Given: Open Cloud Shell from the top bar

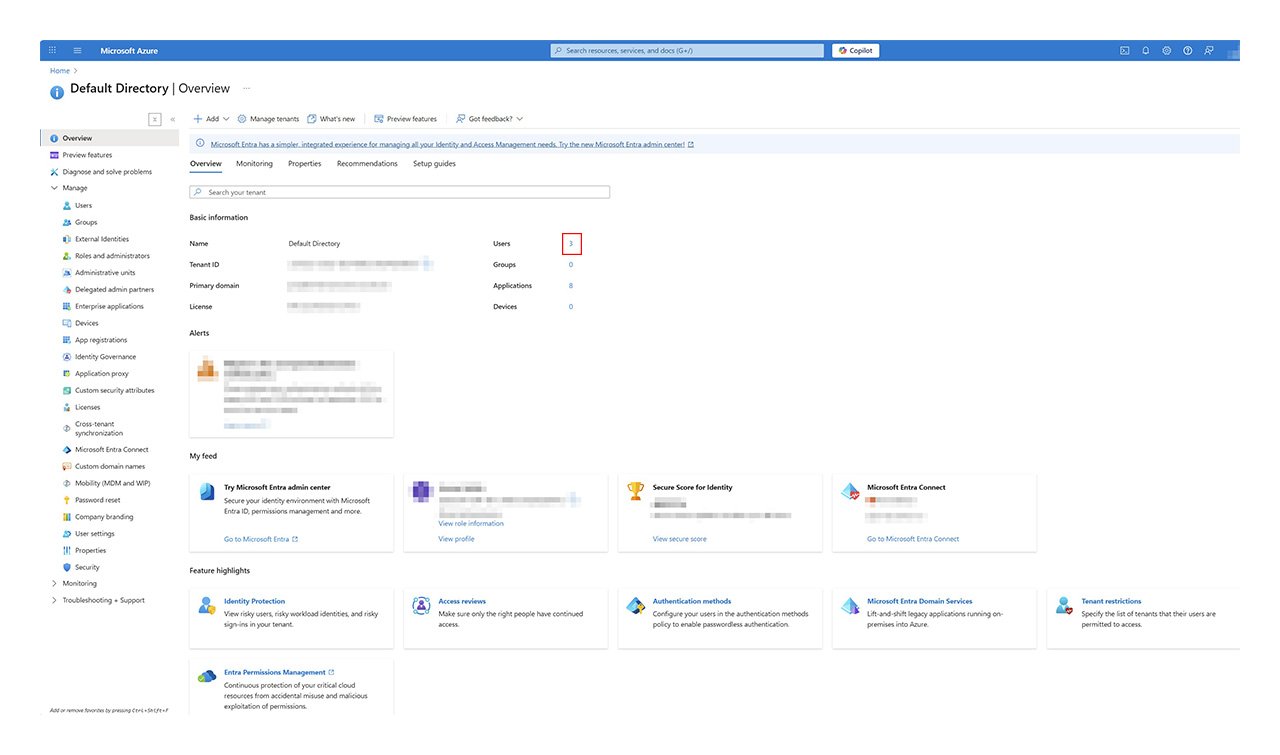Looking at the screenshot, I should click(x=1124, y=50).
